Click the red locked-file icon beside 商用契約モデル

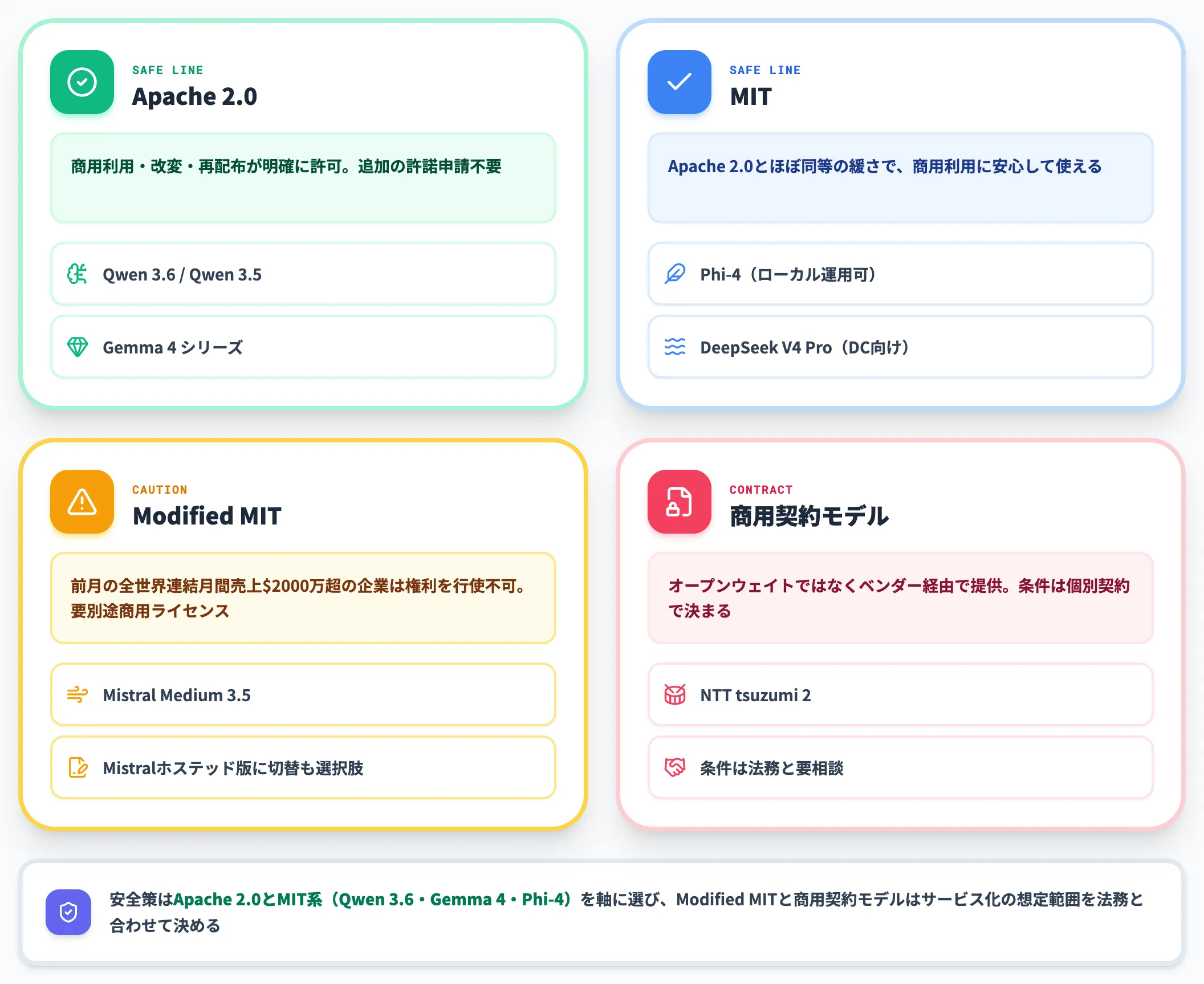click(x=680, y=502)
